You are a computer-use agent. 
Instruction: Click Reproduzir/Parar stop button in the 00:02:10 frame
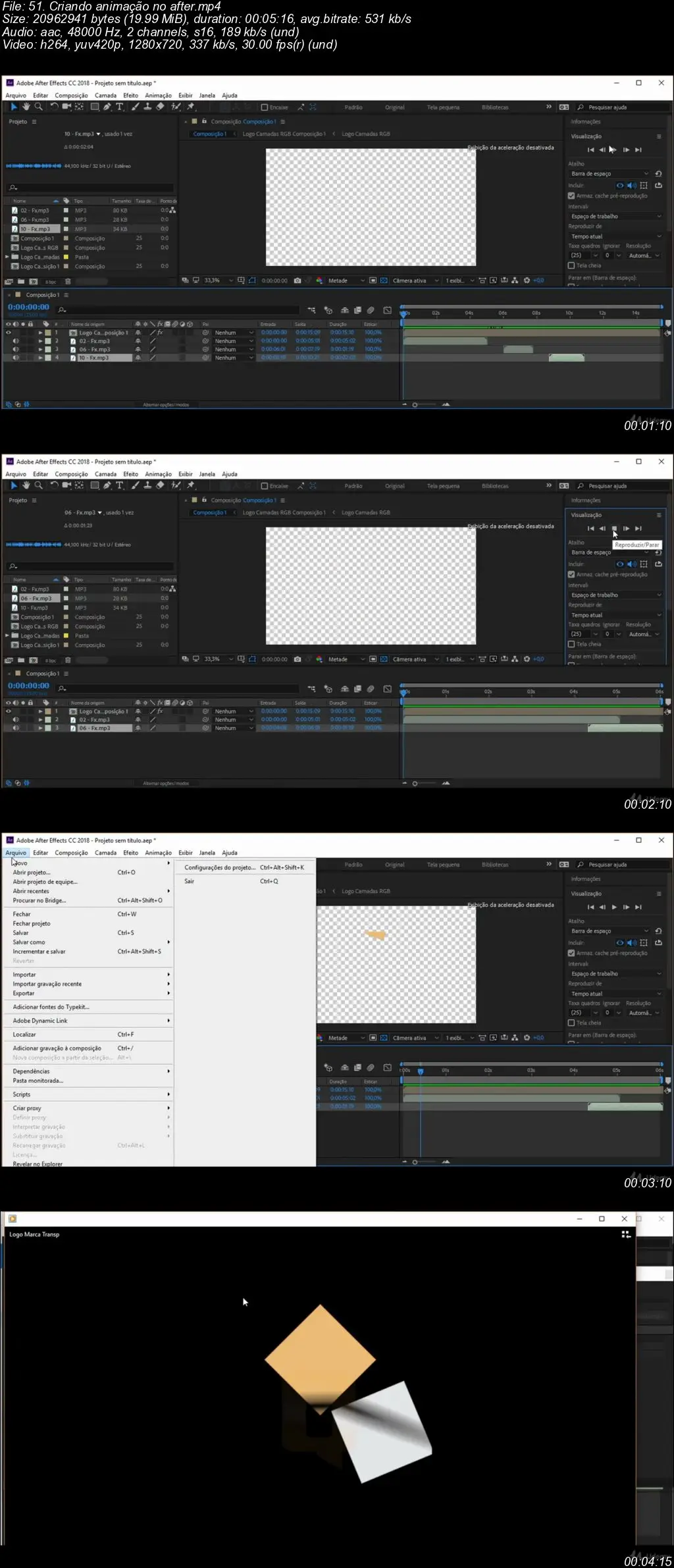[614, 528]
